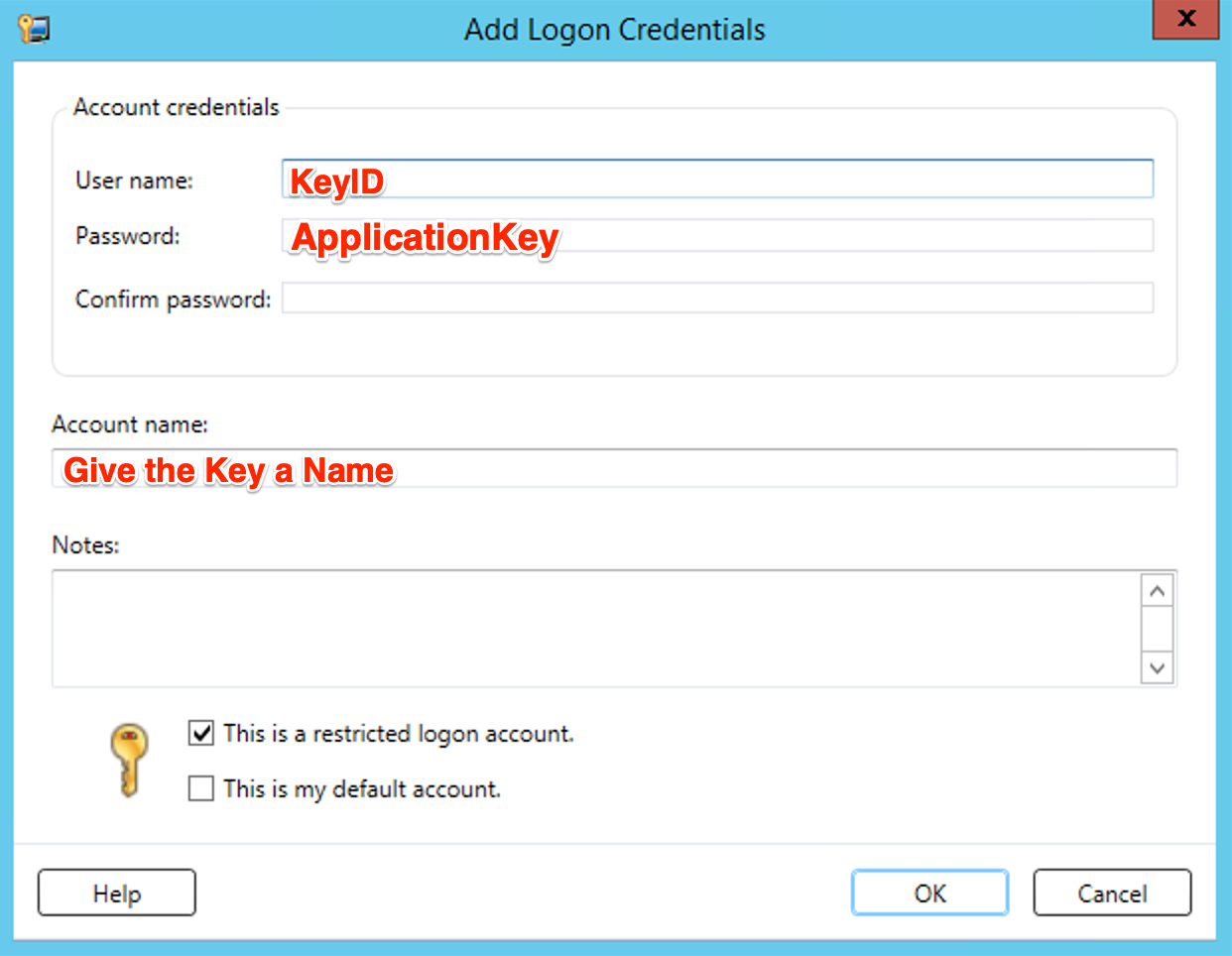Click the 'Account name:' label
The image size is (1232, 956).
130,424
